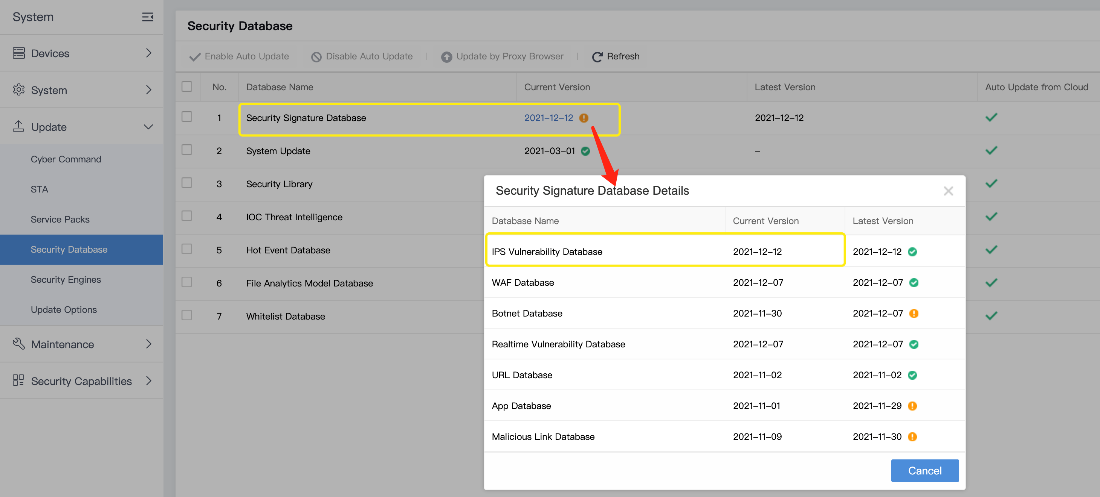This screenshot has width=1100, height=497.
Task: Click the Update by Proxy Browser button
Action: point(502,57)
